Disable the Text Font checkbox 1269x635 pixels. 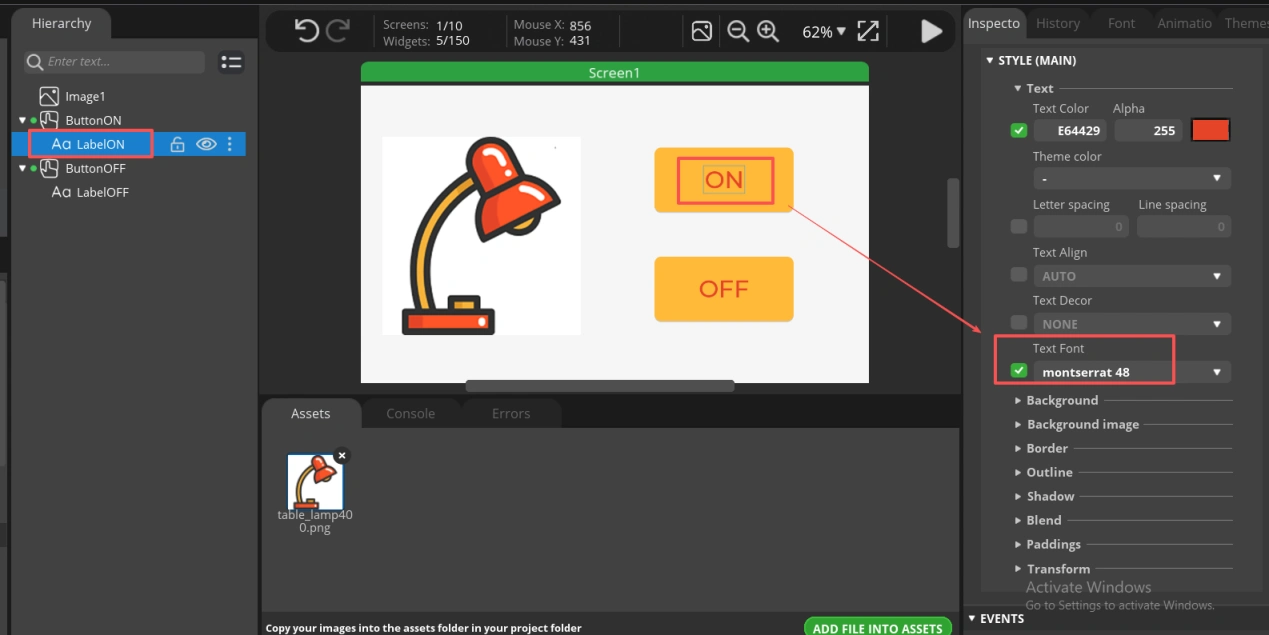(1019, 371)
